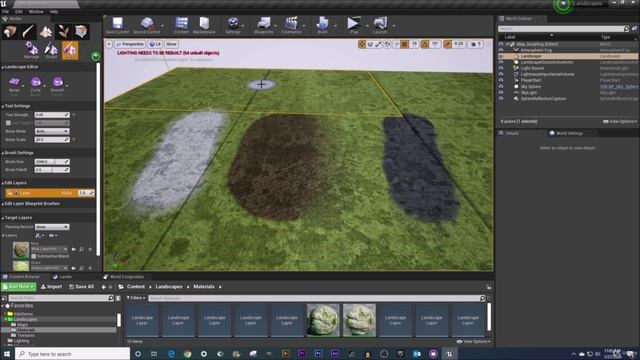Switch to the Levels tab

tap(62, 277)
